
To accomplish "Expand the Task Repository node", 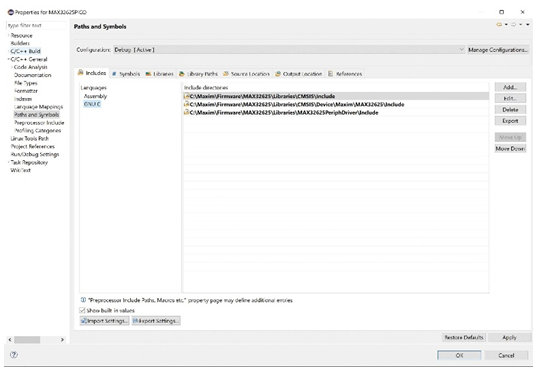I will (9, 162).
